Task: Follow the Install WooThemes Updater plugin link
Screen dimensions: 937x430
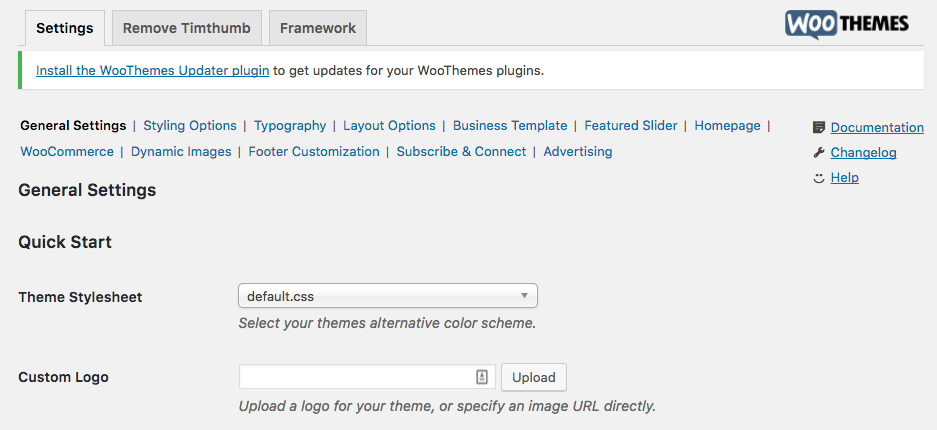Action: [152, 70]
